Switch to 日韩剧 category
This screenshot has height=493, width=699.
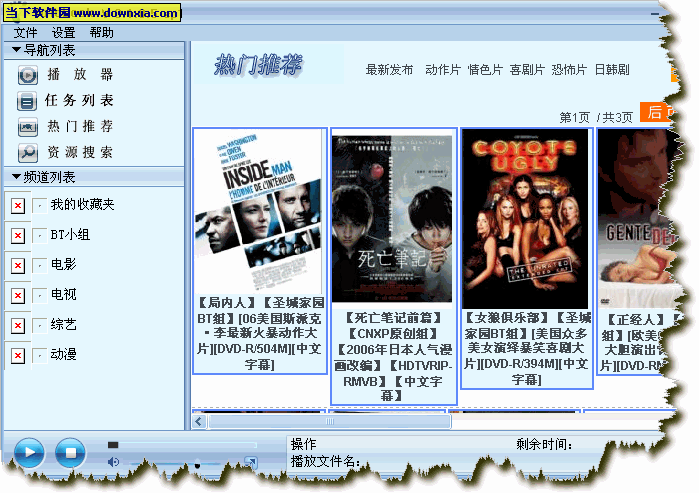[x=612, y=70]
